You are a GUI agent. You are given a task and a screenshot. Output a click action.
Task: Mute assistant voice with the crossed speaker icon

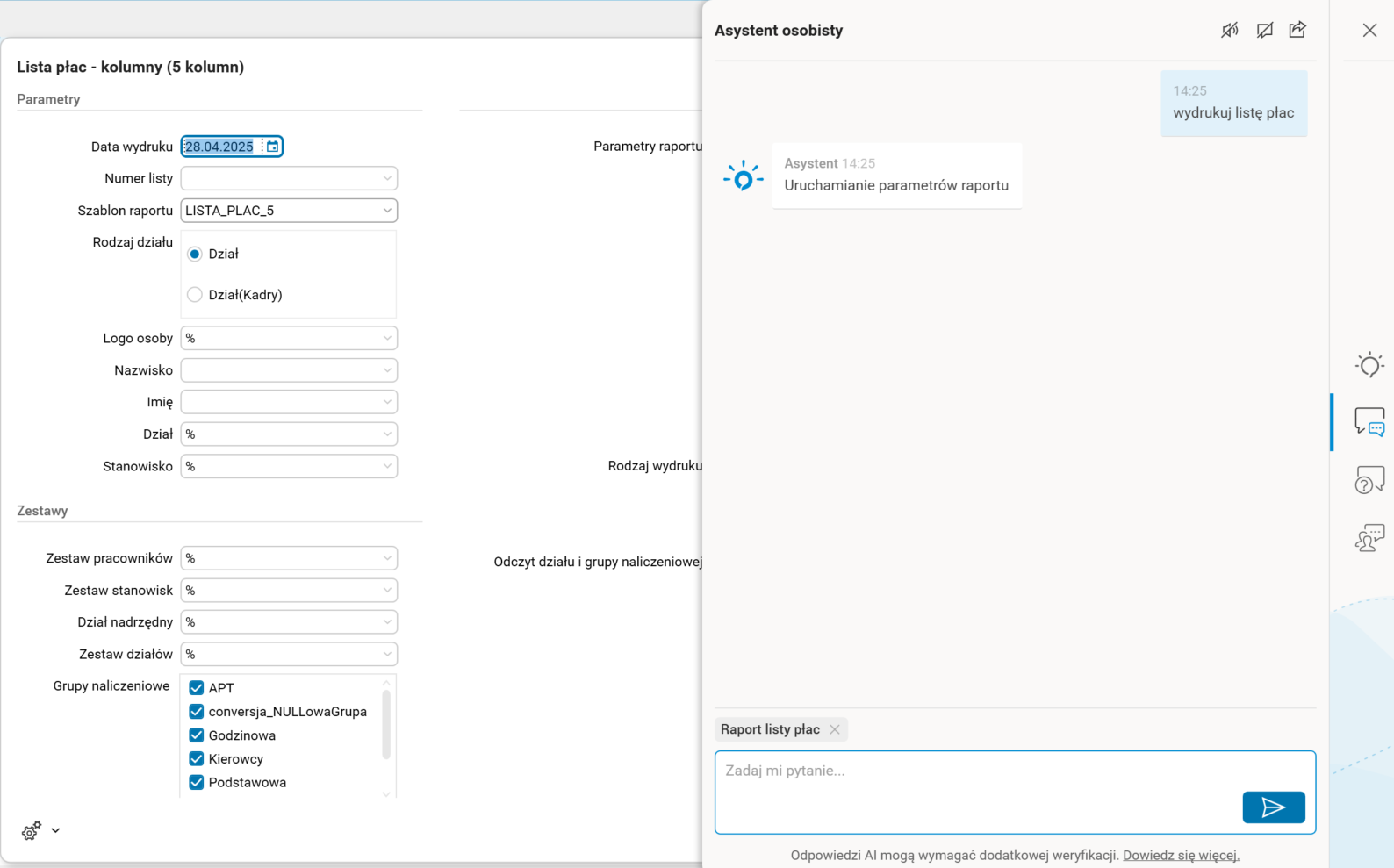(1230, 31)
